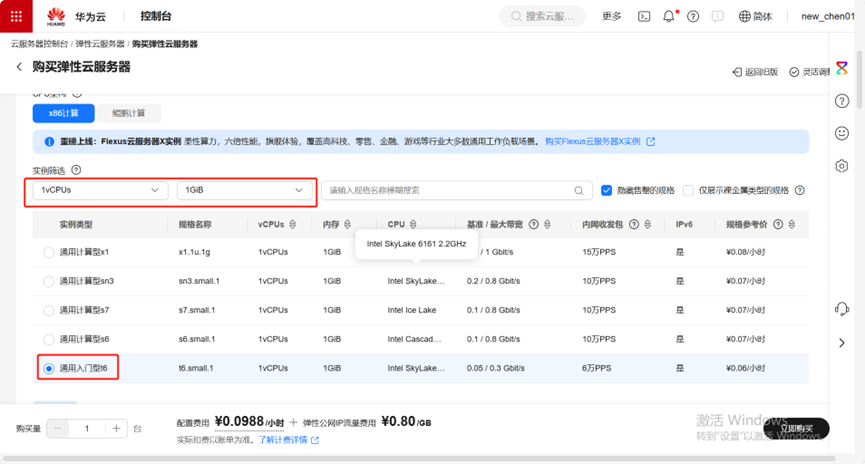865x464 pixels.
Task: Select the 通用计算型sn3 radio button
Action: [x=49, y=281]
